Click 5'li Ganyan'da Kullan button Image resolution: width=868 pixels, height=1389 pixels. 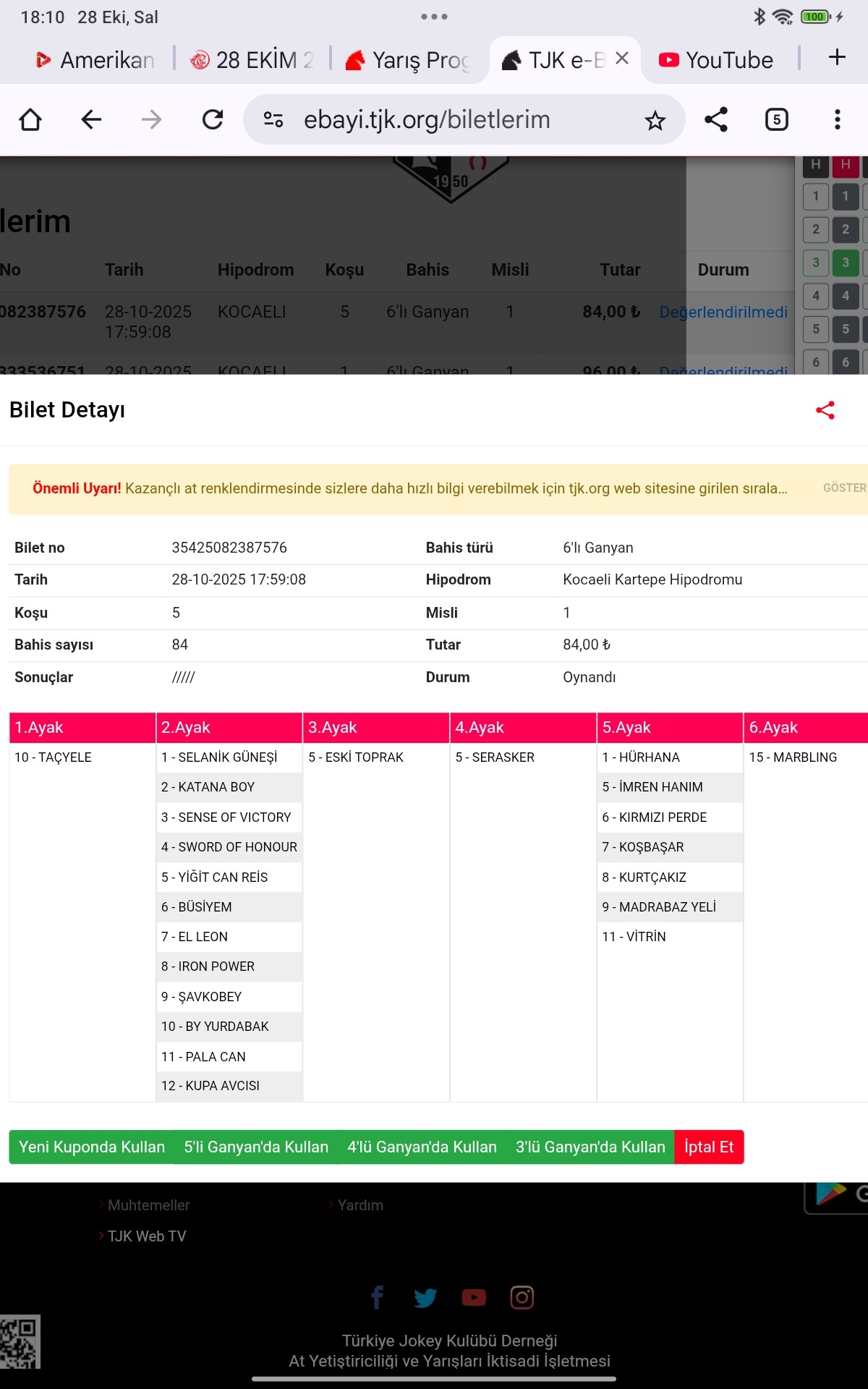[x=256, y=1147]
